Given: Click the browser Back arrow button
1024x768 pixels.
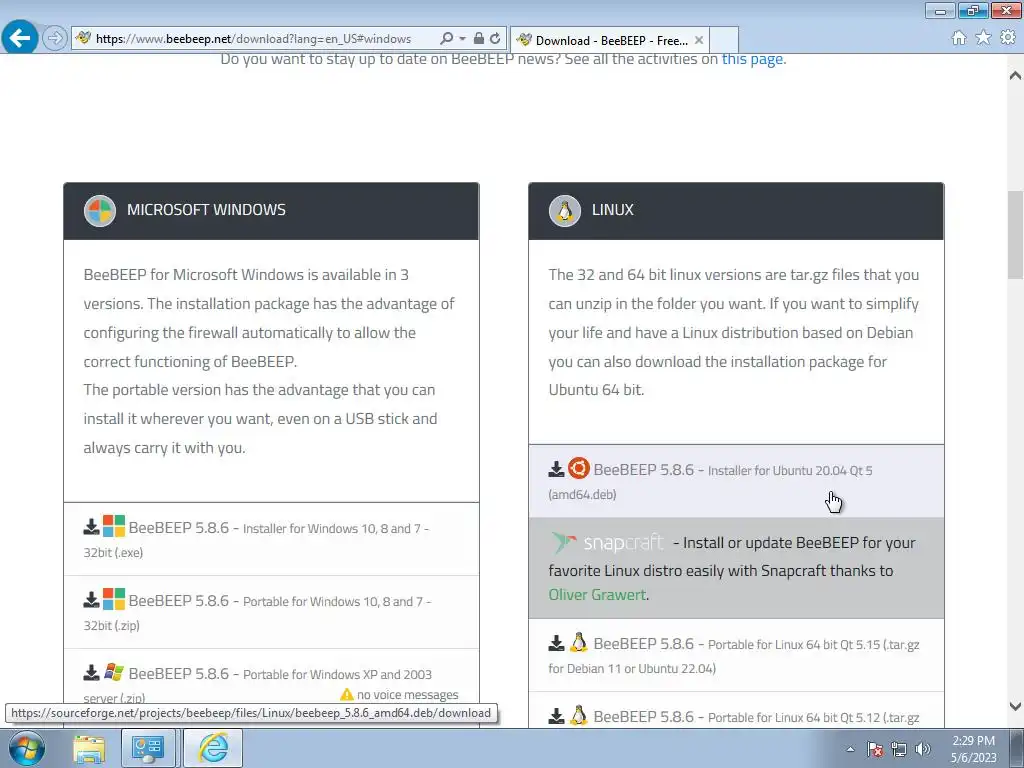Looking at the screenshot, I should [x=20, y=38].
